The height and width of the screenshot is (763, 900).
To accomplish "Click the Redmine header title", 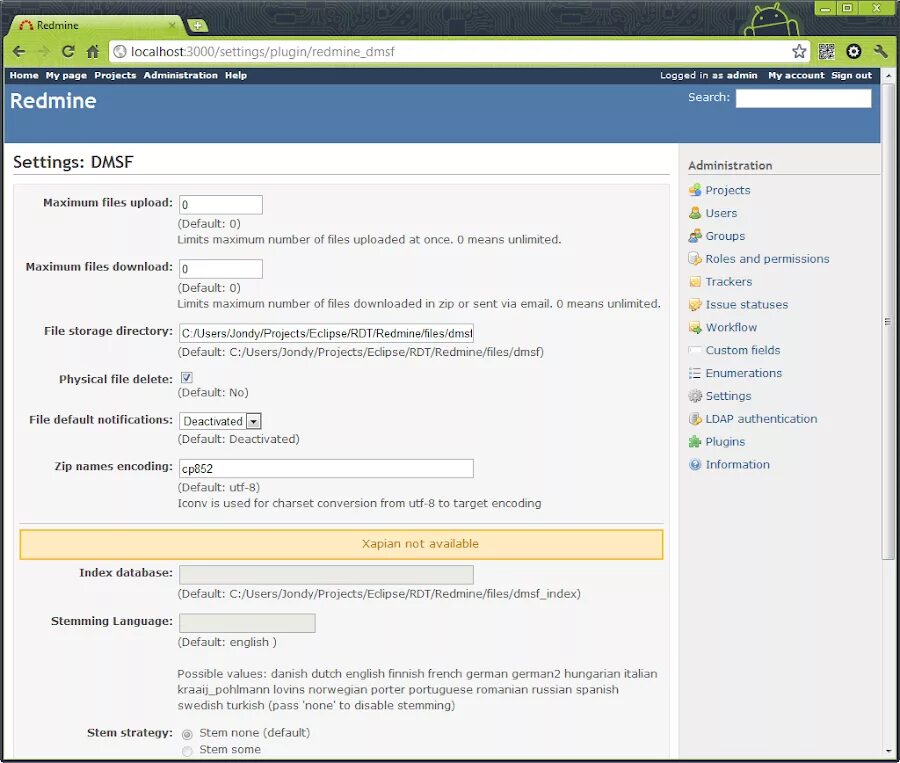I will pyautogui.click(x=53, y=101).
